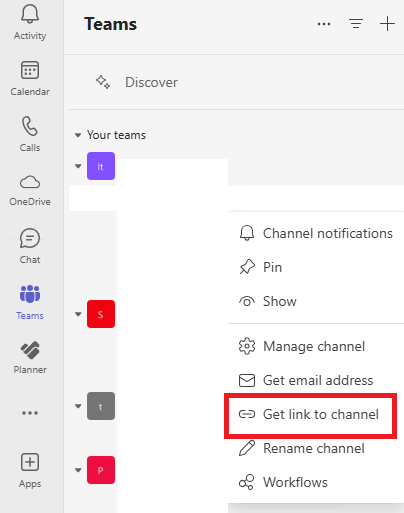Select the gray 't' team avatar
Viewport: 404px width, 513px height.
[x=101, y=406]
